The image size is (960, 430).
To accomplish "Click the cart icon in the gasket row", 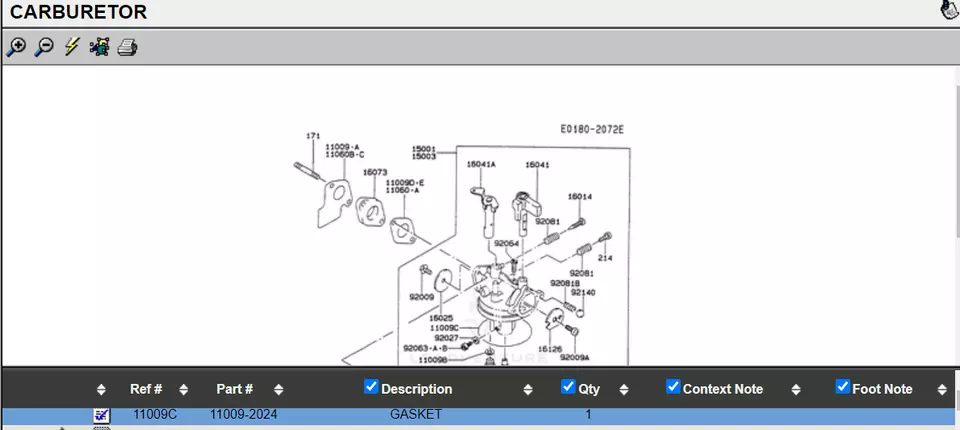I will (102, 414).
